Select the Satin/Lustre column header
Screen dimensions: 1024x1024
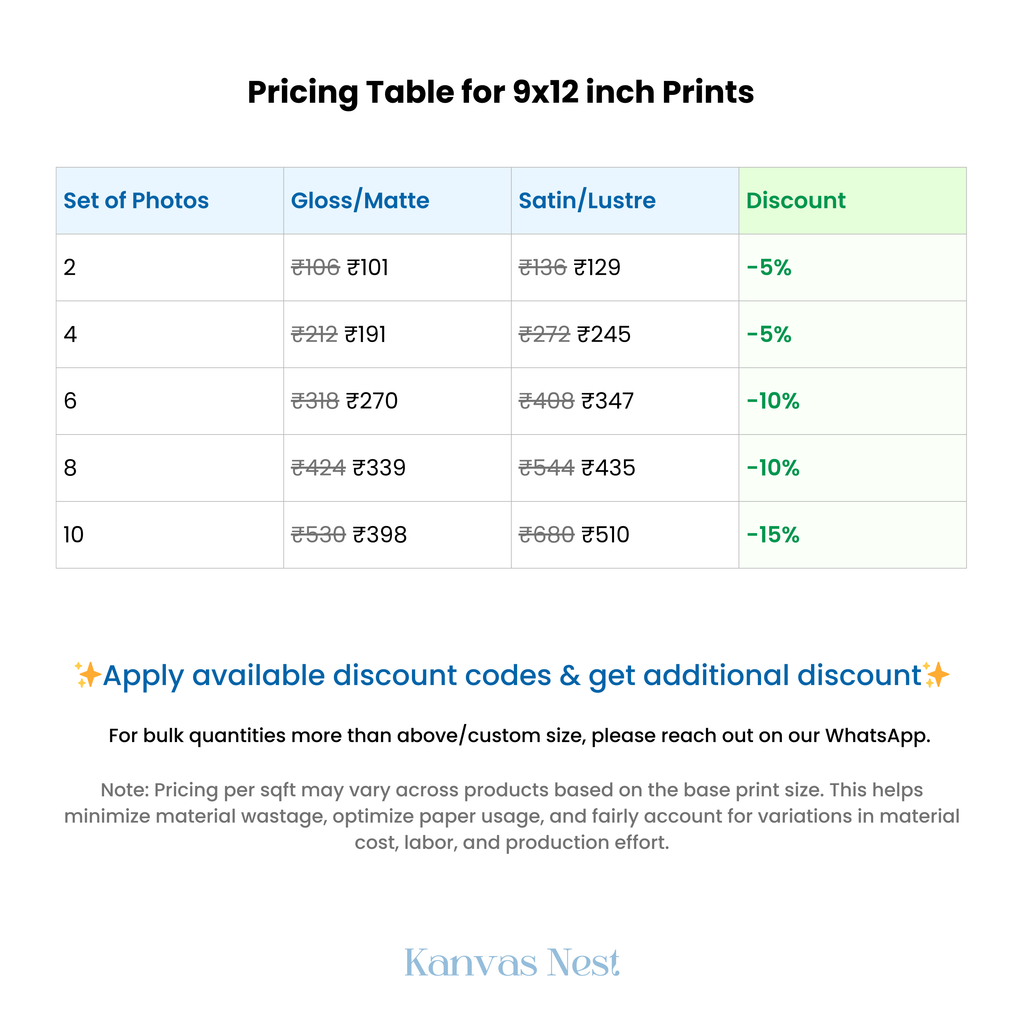625,200
